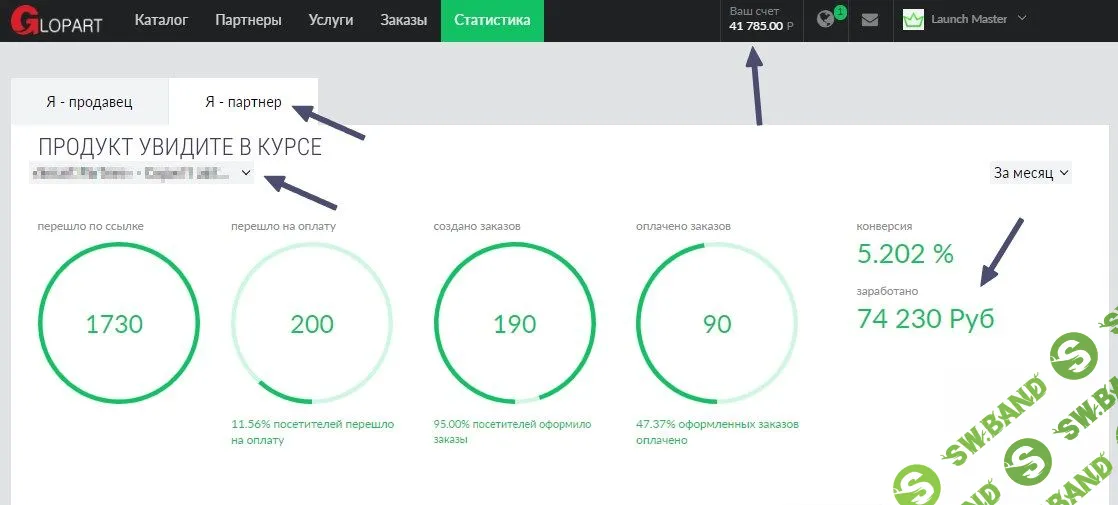The width and height of the screenshot is (1118, 505).
Task: Click the label создано заказов
Action: [477, 226]
